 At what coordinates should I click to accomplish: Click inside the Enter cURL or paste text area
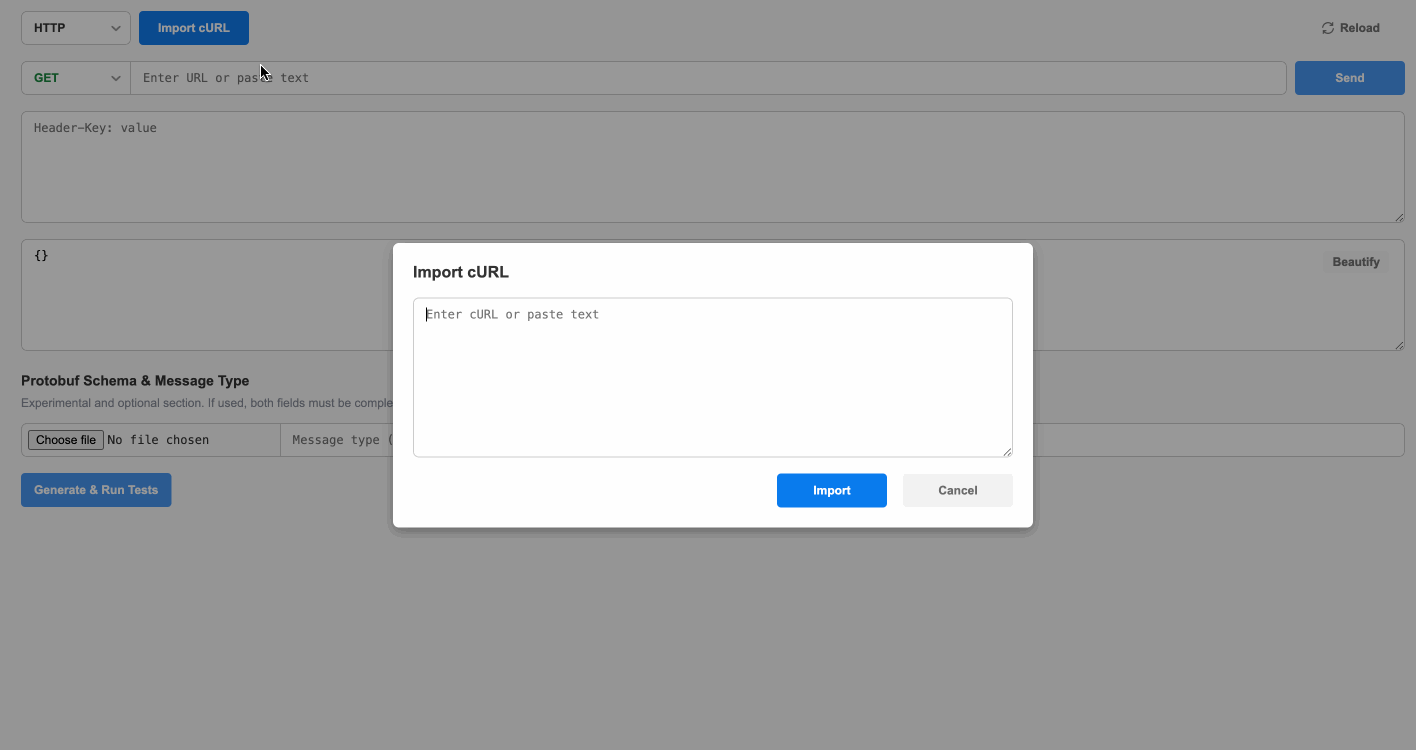tap(712, 377)
